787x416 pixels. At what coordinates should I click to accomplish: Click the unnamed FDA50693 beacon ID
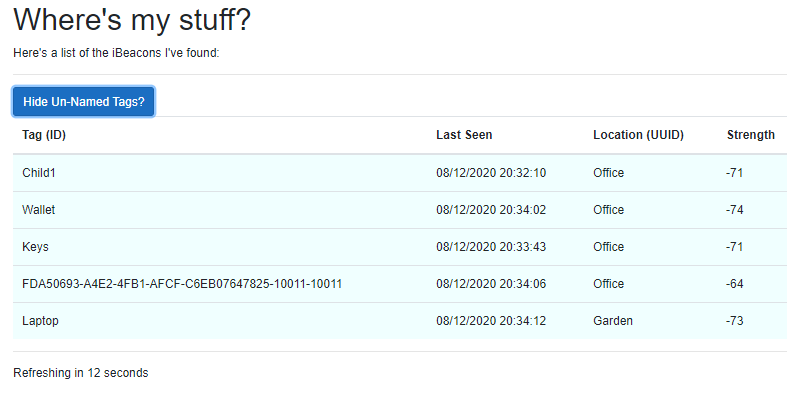(182, 284)
